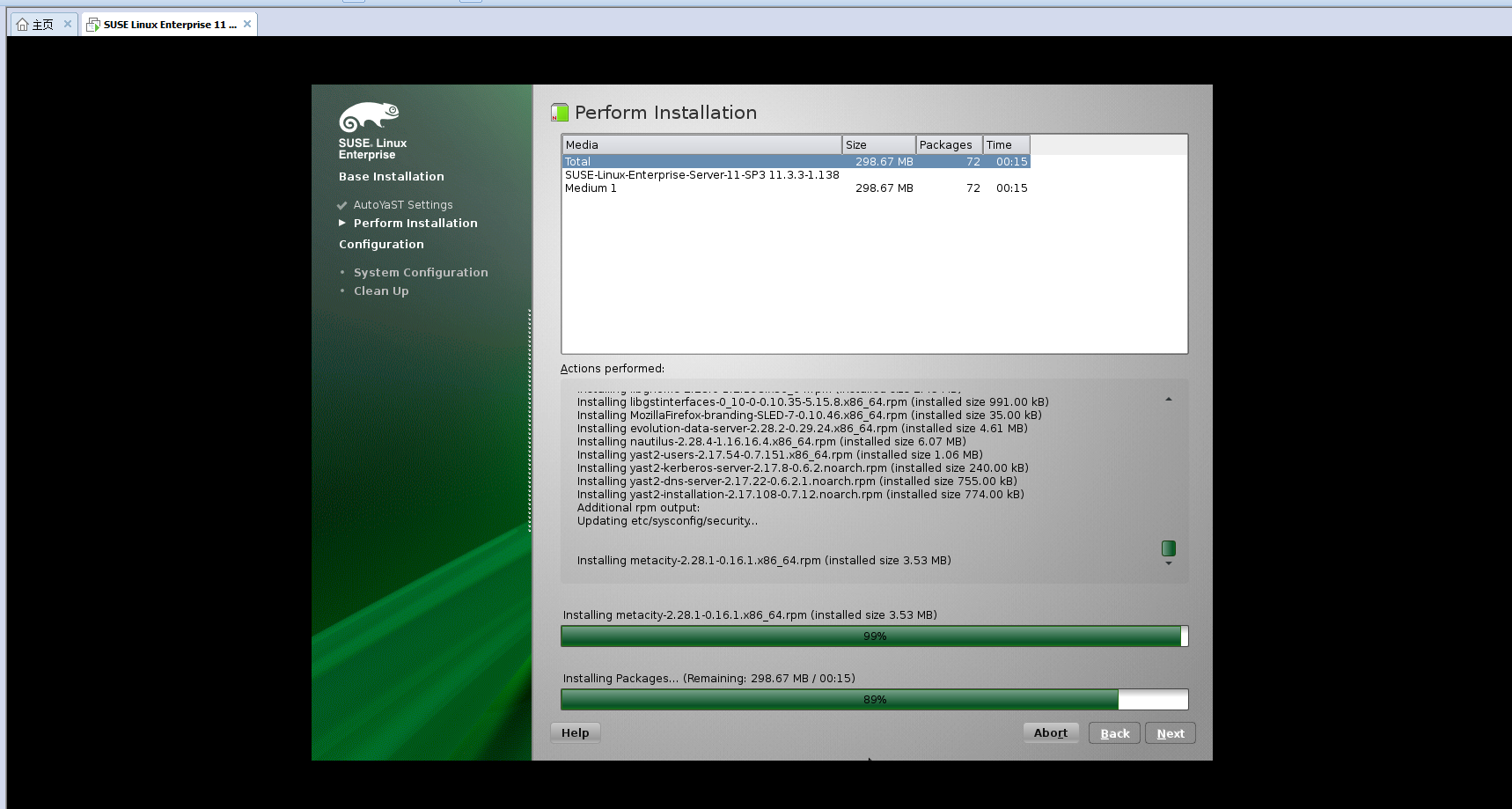The height and width of the screenshot is (809, 1512).
Task: Click the Actions performed label
Action: (x=613, y=369)
